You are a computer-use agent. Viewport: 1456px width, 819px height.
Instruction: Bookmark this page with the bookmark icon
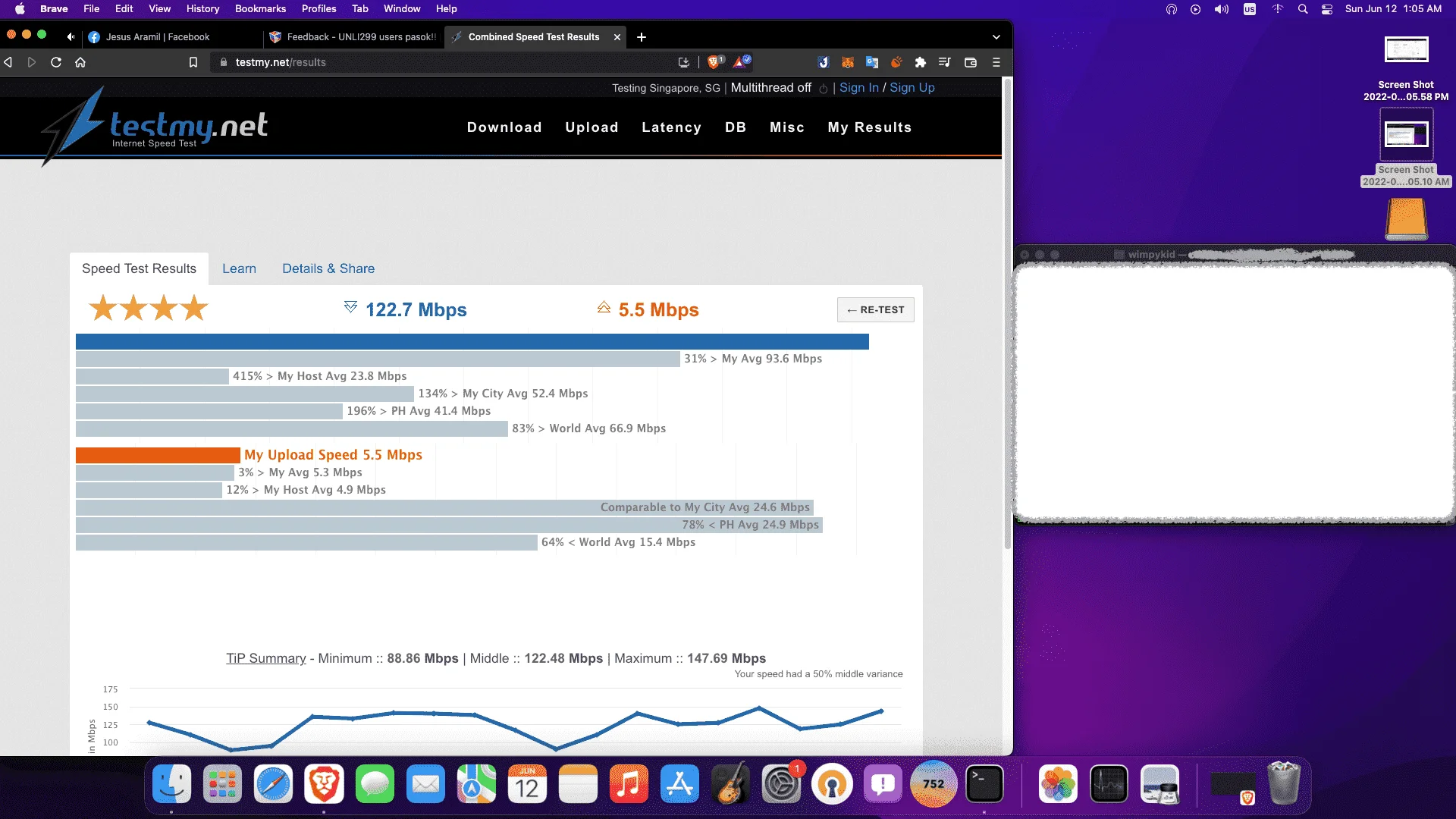point(193,62)
